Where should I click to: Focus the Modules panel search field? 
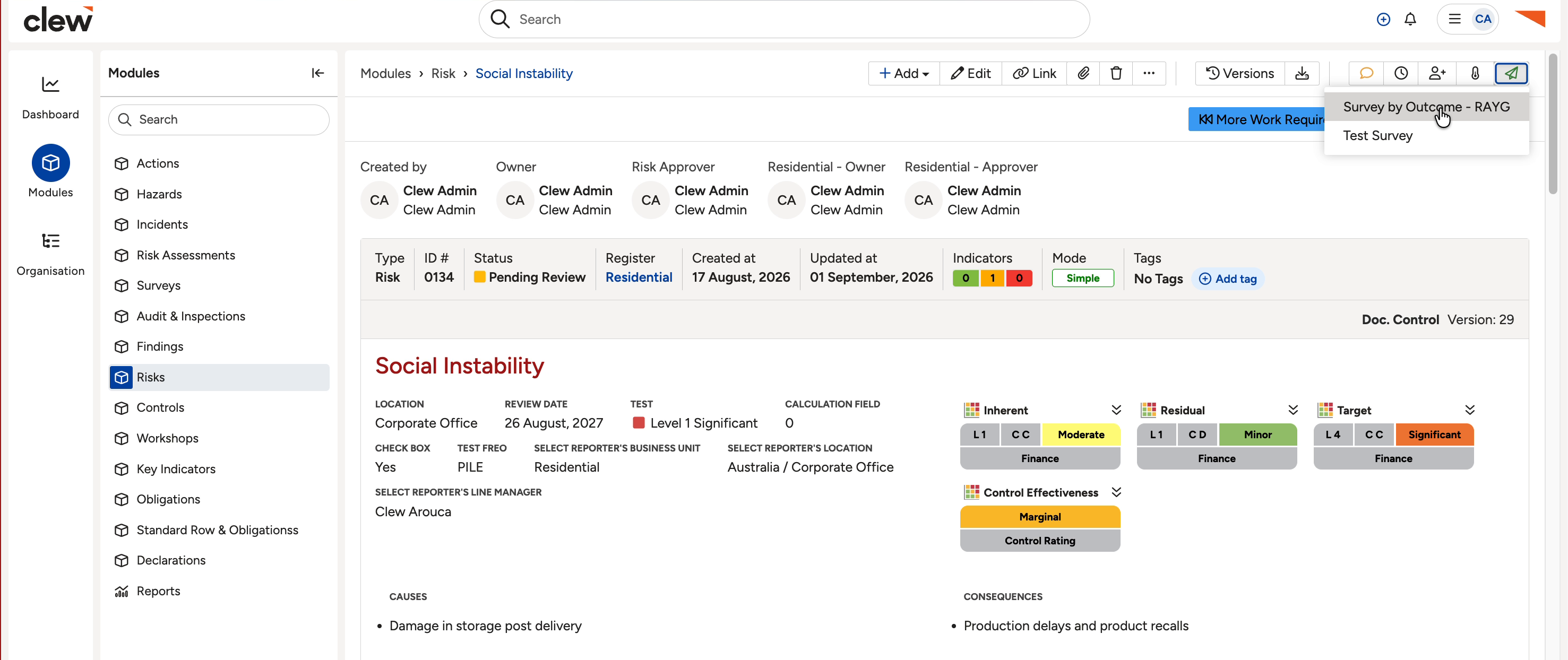click(219, 119)
